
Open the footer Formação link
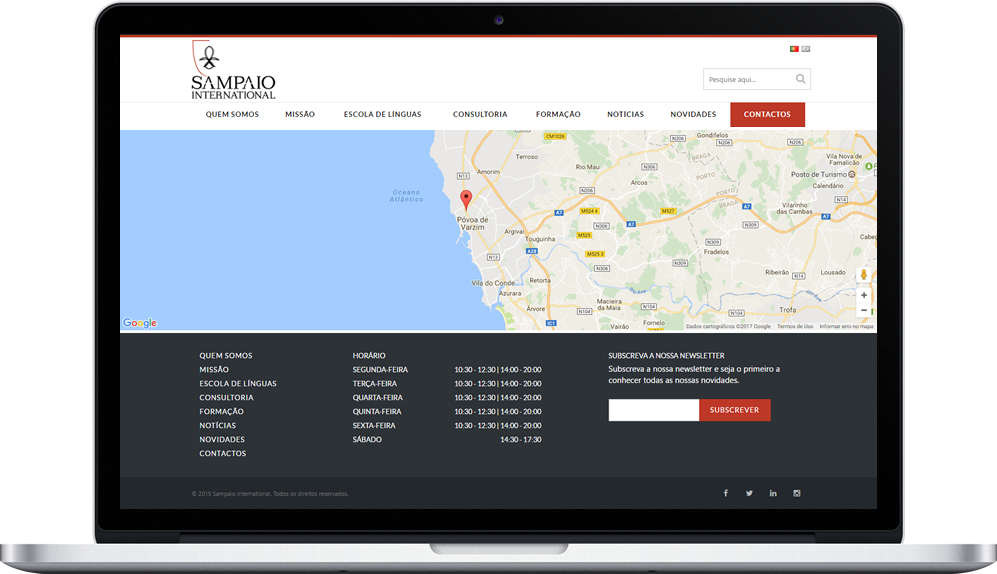[x=221, y=411]
